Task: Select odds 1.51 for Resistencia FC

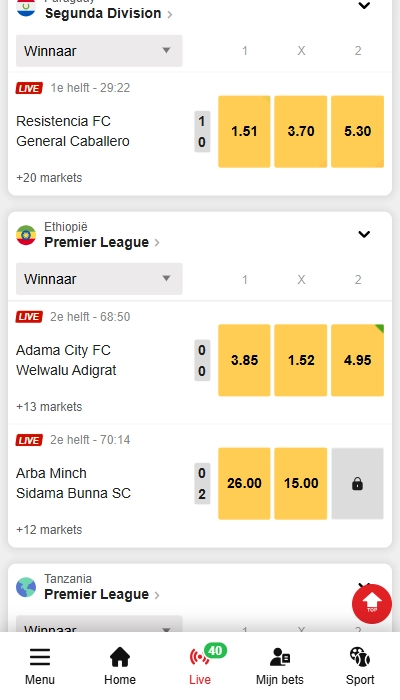Action: pos(244,132)
